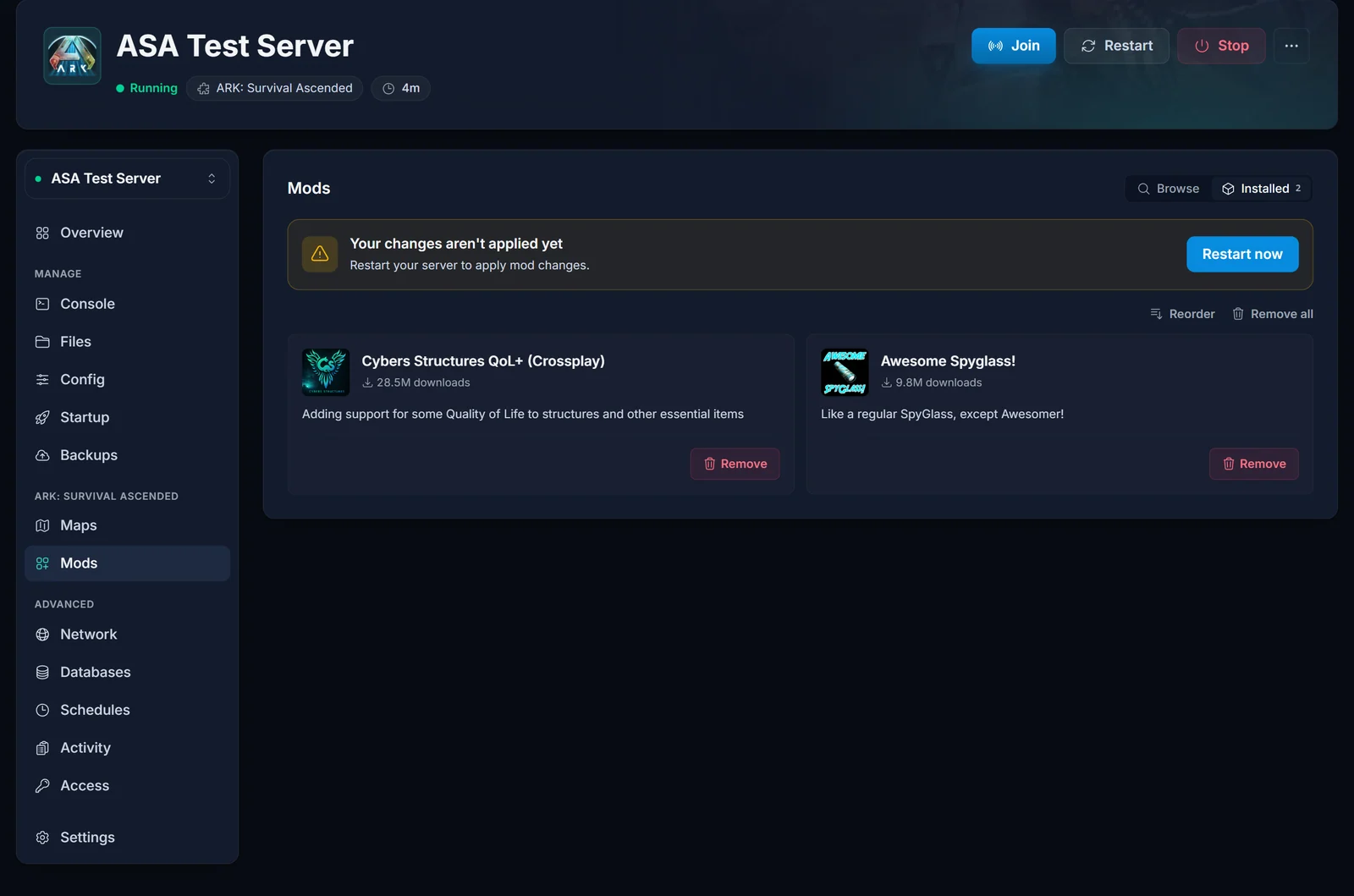The height and width of the screenshot is (896, 1354).
Task: Click Remove all mods
Action: pyautogui.click(x=1273, y=314)
